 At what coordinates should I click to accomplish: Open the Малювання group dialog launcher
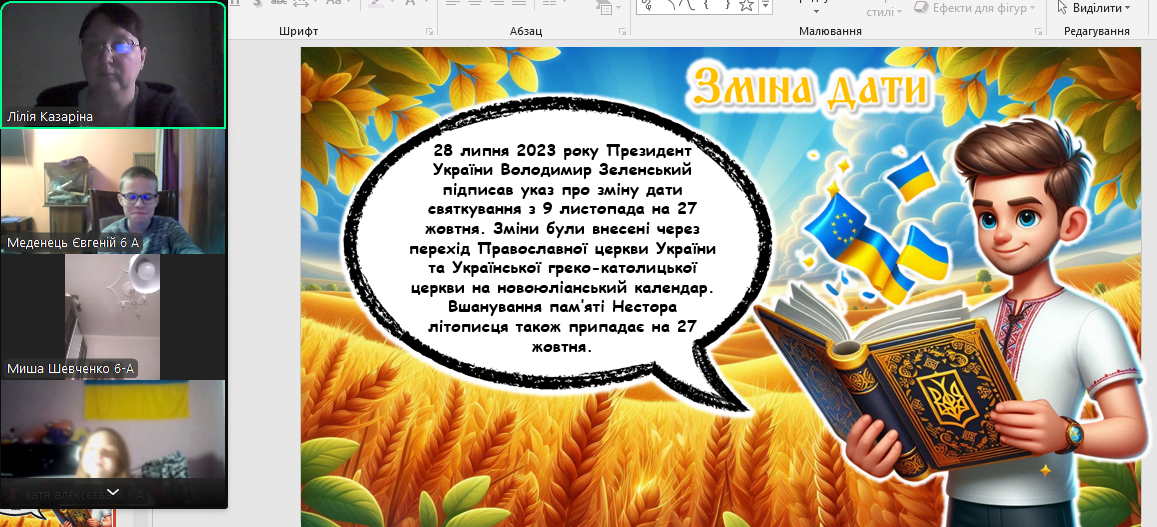(x=1038, y=32)
